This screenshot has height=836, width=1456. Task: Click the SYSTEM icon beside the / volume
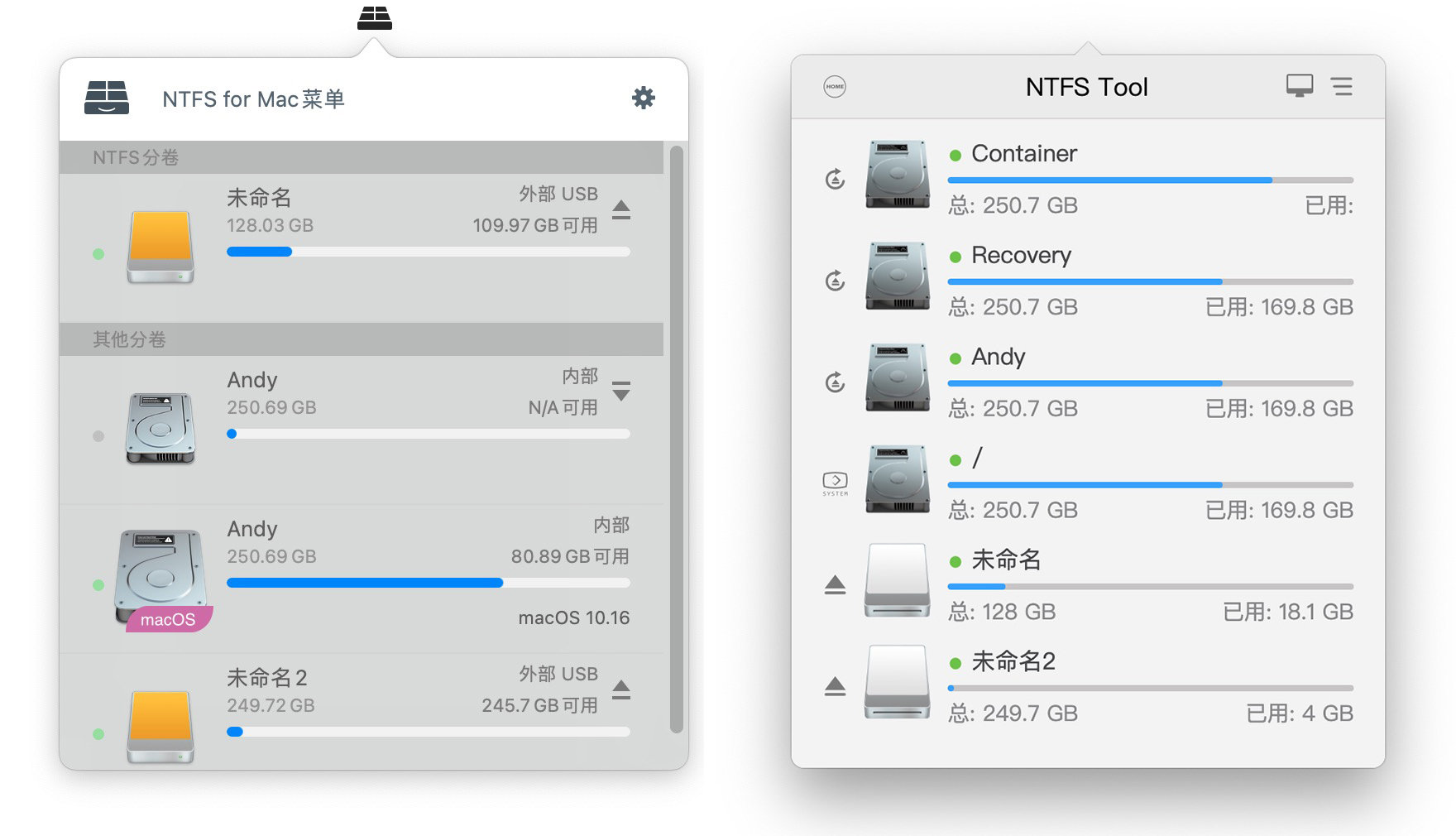pos(835,483)
